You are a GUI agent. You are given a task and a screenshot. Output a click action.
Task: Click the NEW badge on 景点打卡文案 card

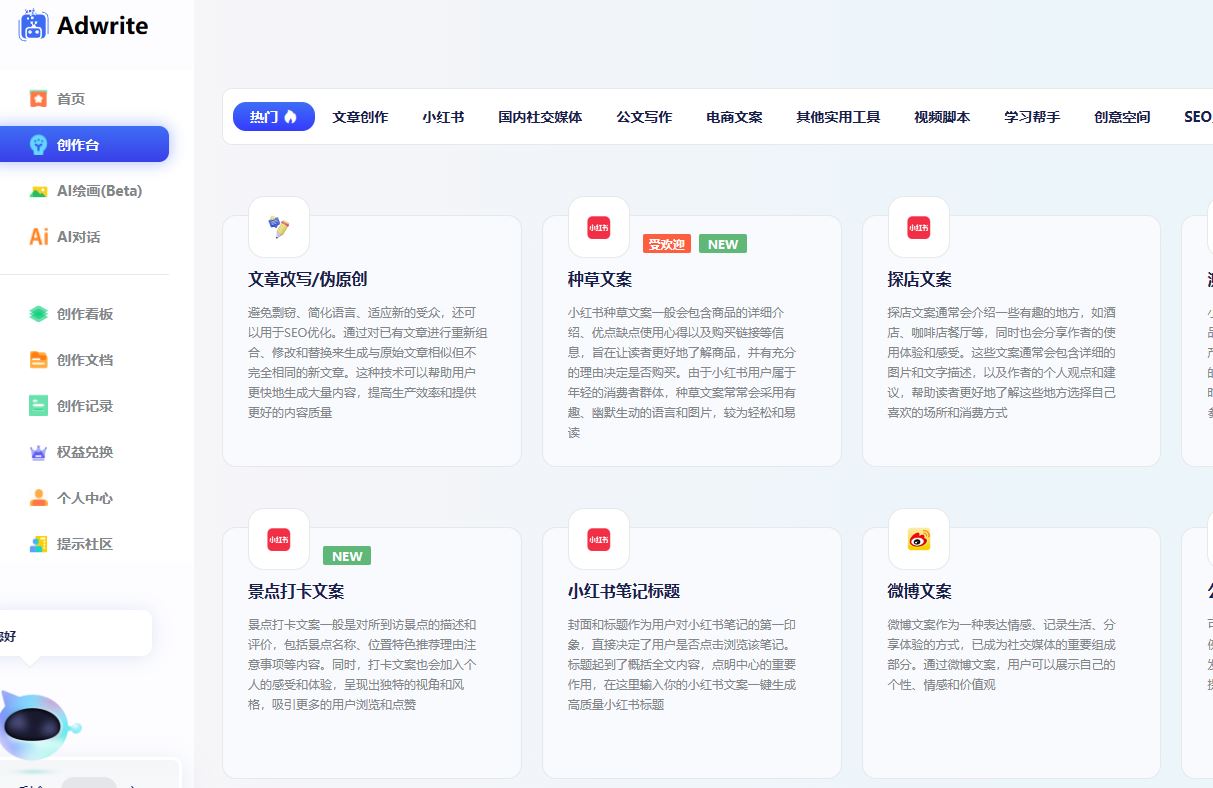pyautogui.click(x=347, y=556)
